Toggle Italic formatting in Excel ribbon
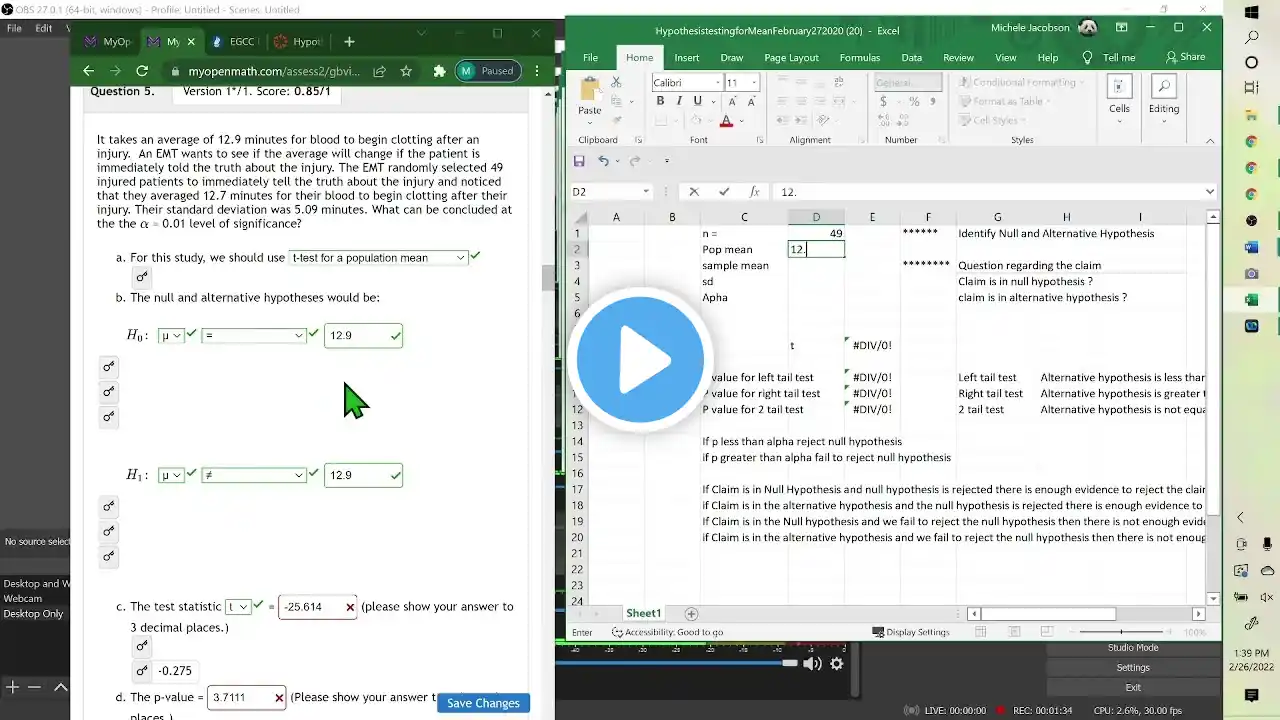1280x720 pixels. 679,101
